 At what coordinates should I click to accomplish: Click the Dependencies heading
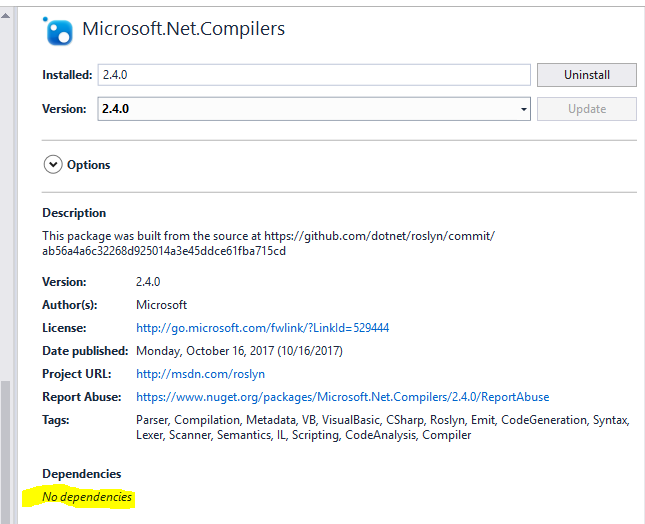tap(81, 474)
